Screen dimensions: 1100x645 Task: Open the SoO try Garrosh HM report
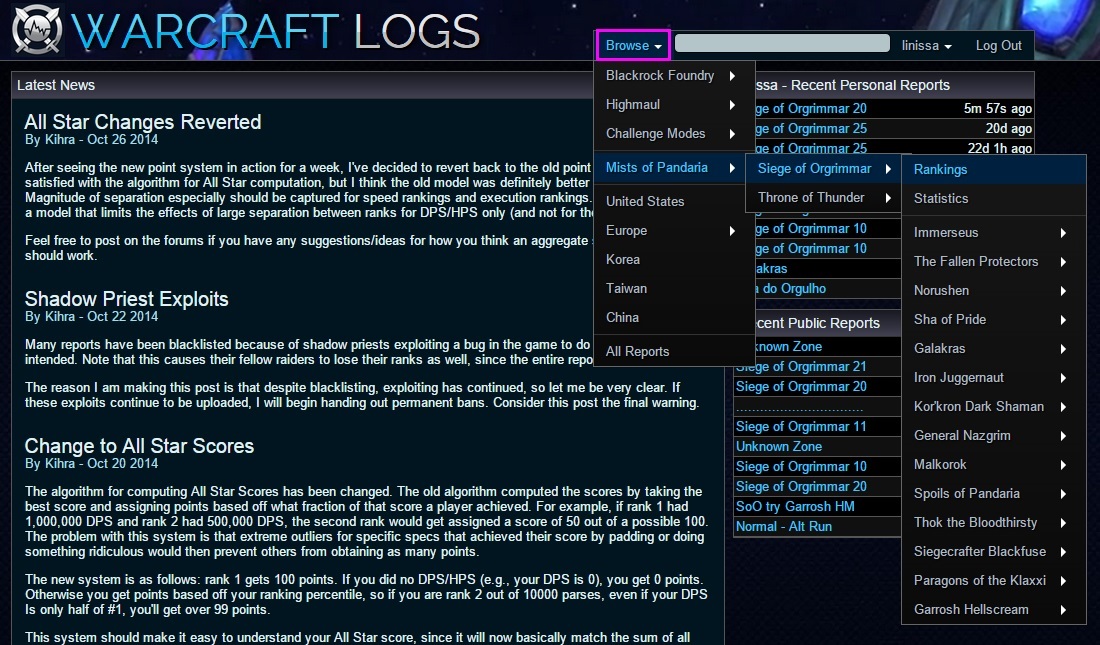795,506
